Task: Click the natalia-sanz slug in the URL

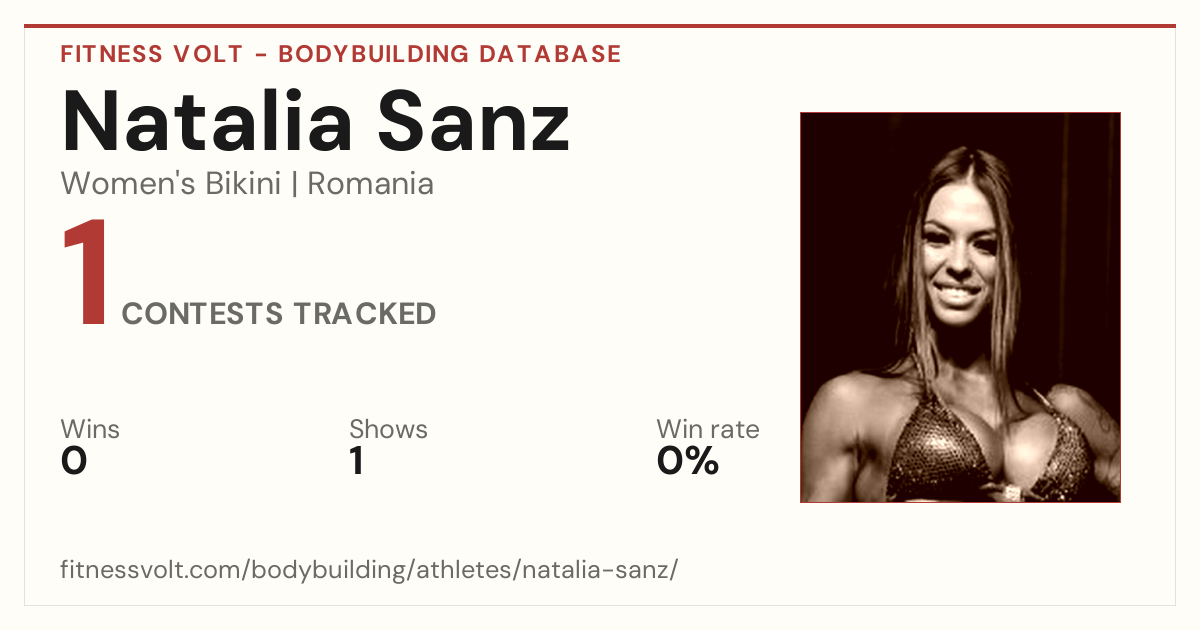Action: [x=604, y=570]
